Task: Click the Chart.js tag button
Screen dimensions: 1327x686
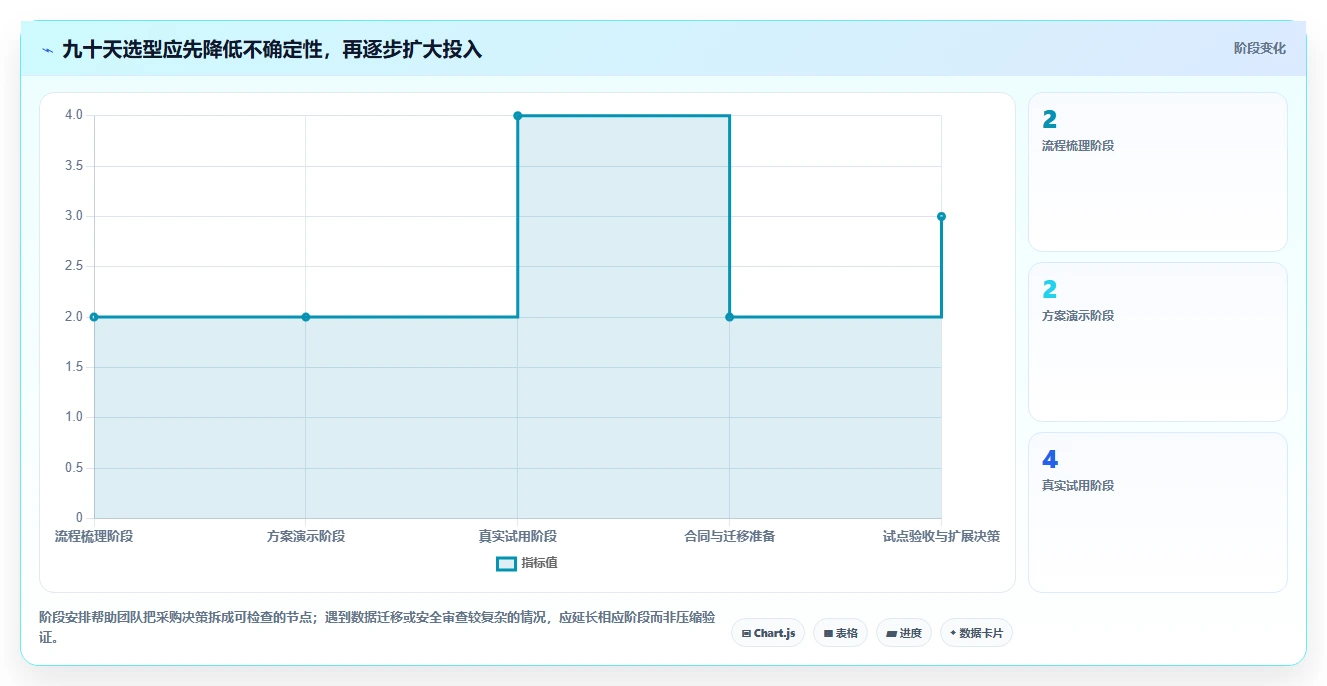Action: tap(768, 633)
